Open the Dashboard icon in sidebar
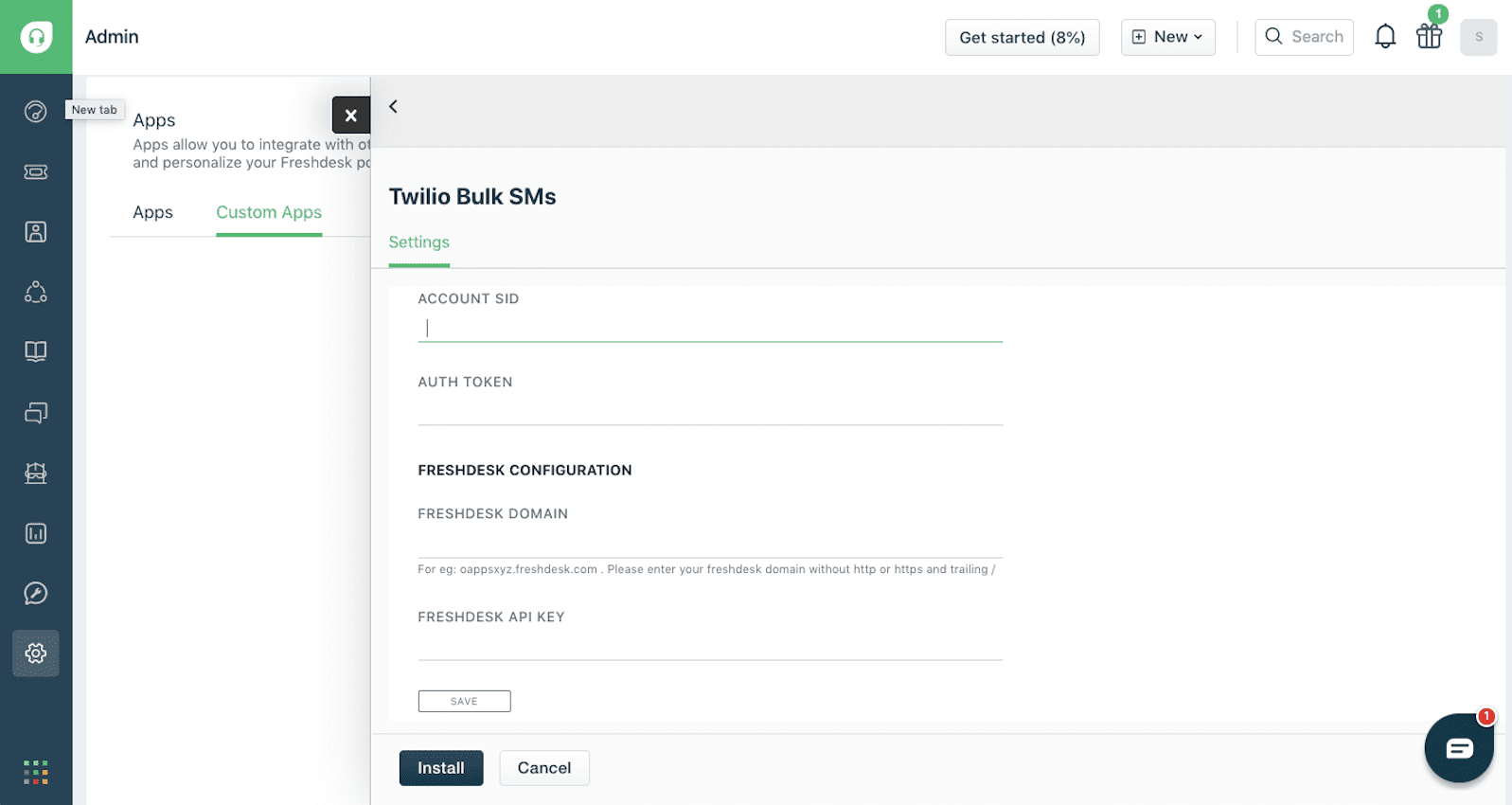 35,112
